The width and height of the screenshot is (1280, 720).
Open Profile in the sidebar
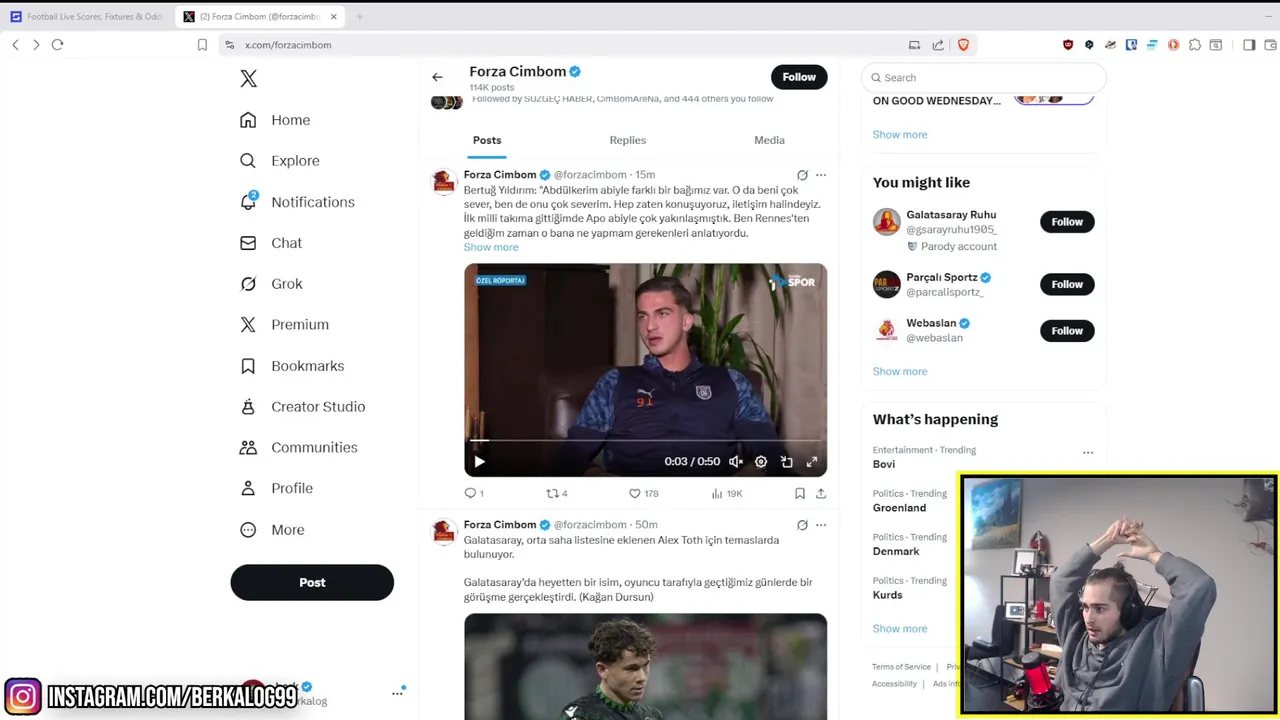click(x=276, y=488)
